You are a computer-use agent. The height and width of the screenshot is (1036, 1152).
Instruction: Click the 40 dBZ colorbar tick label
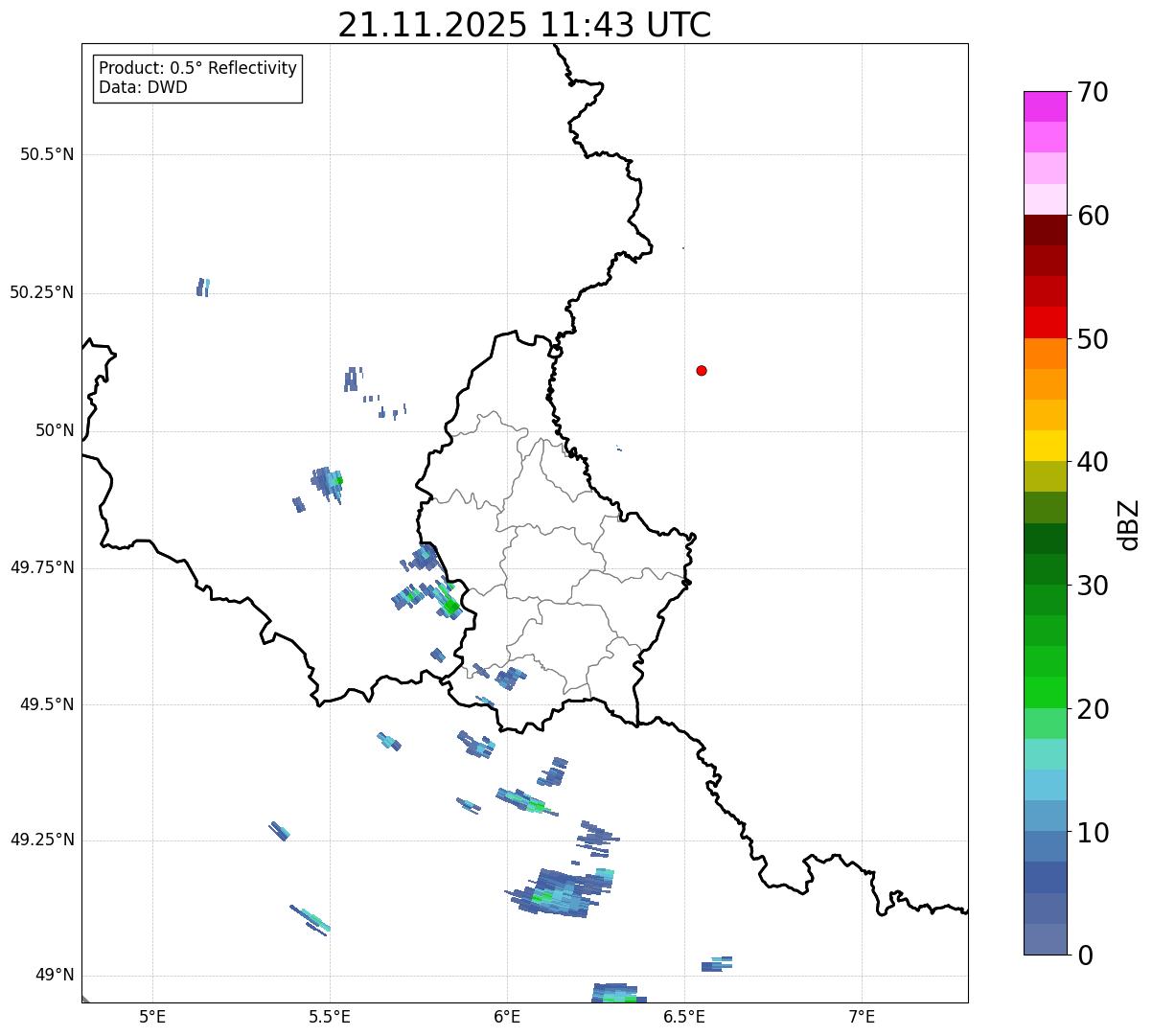click(x=1093, y=462)
